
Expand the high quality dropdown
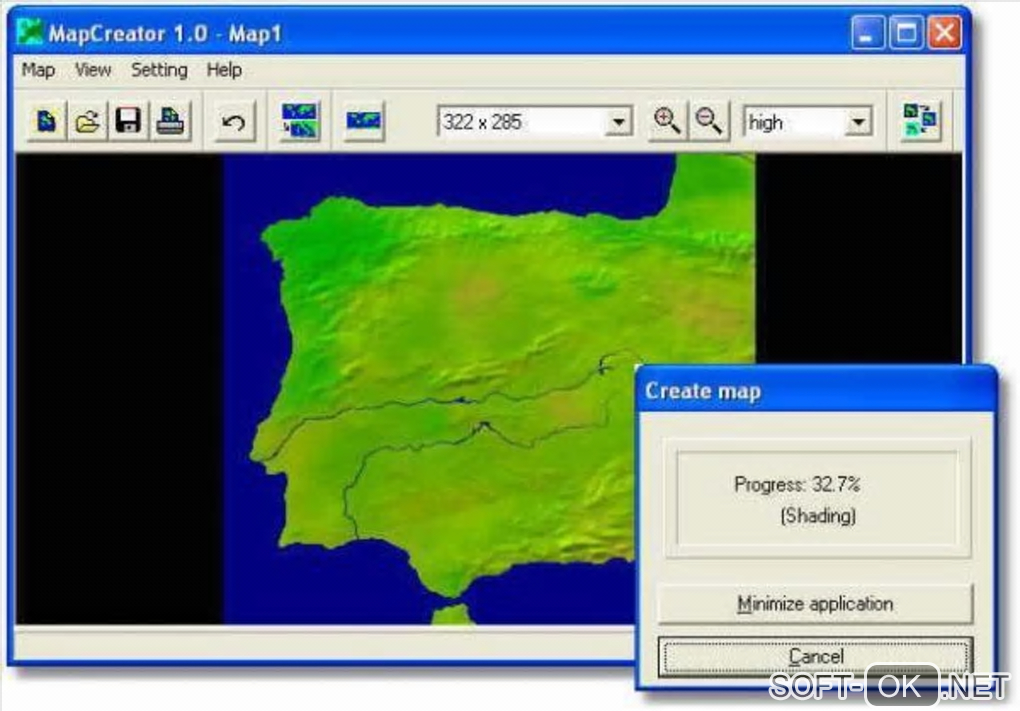point(859,122)
